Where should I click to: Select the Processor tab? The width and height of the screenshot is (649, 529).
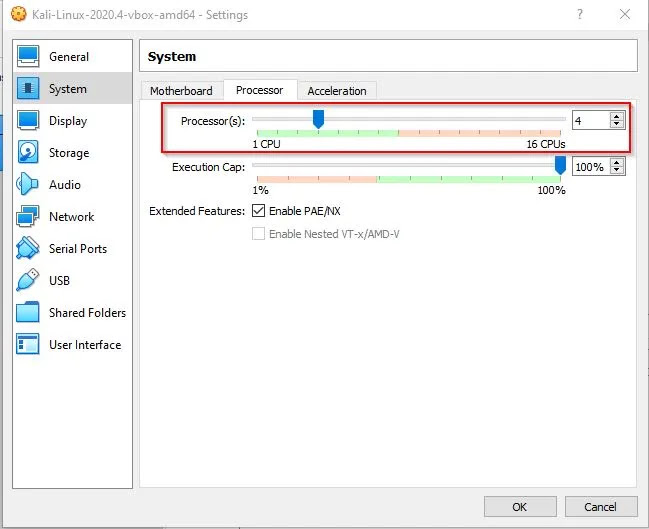(260, 90)
